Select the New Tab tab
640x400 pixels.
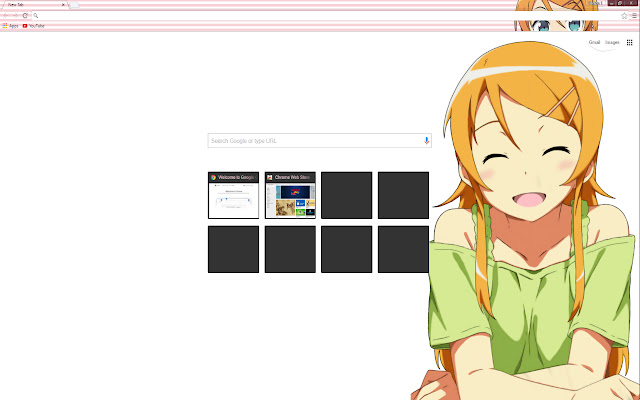click(x=33, y=5)
